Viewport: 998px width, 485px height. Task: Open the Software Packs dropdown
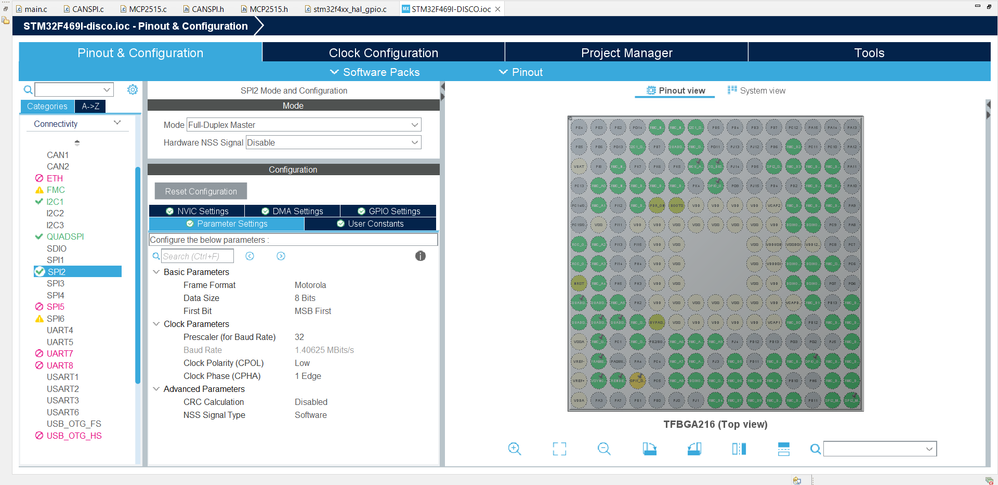[x=374, y=72]
